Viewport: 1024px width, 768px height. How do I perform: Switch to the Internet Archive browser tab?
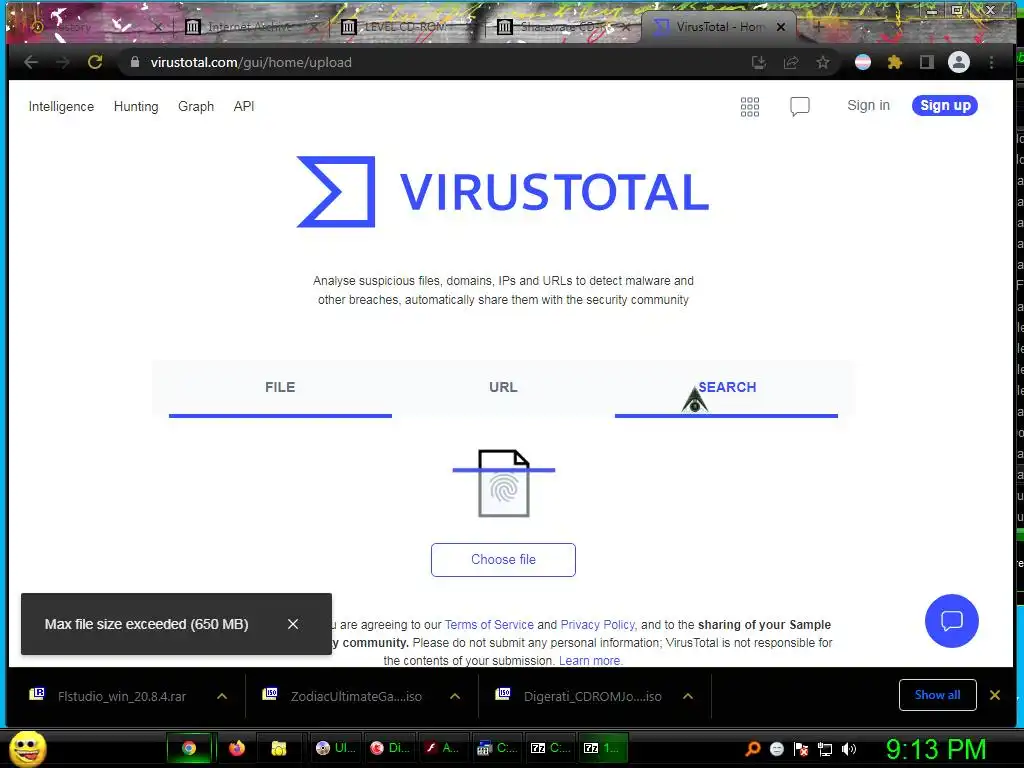(249, 27)
